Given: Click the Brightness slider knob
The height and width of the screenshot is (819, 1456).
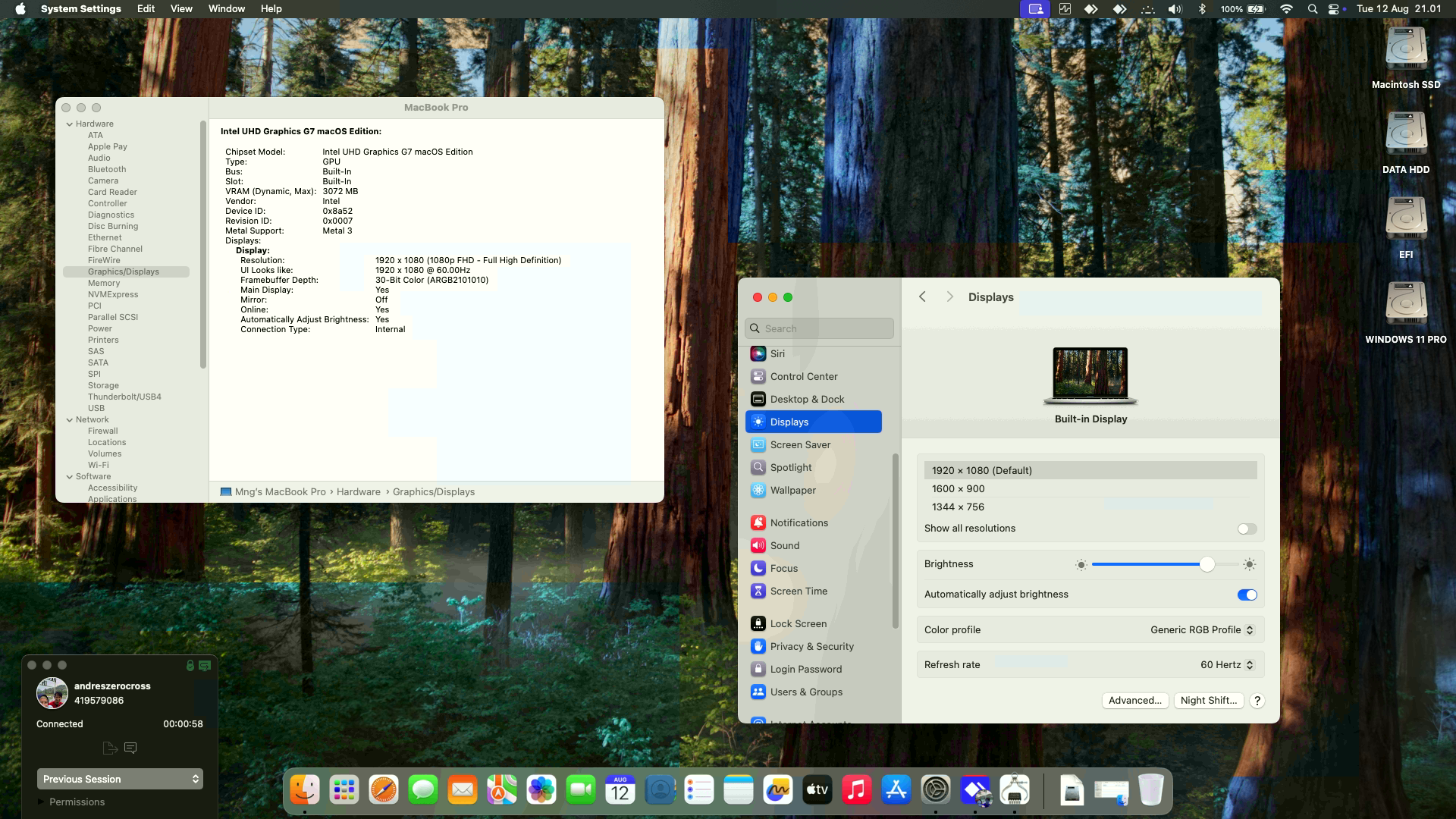Looking at the screenshot, I should point(1207,565).
